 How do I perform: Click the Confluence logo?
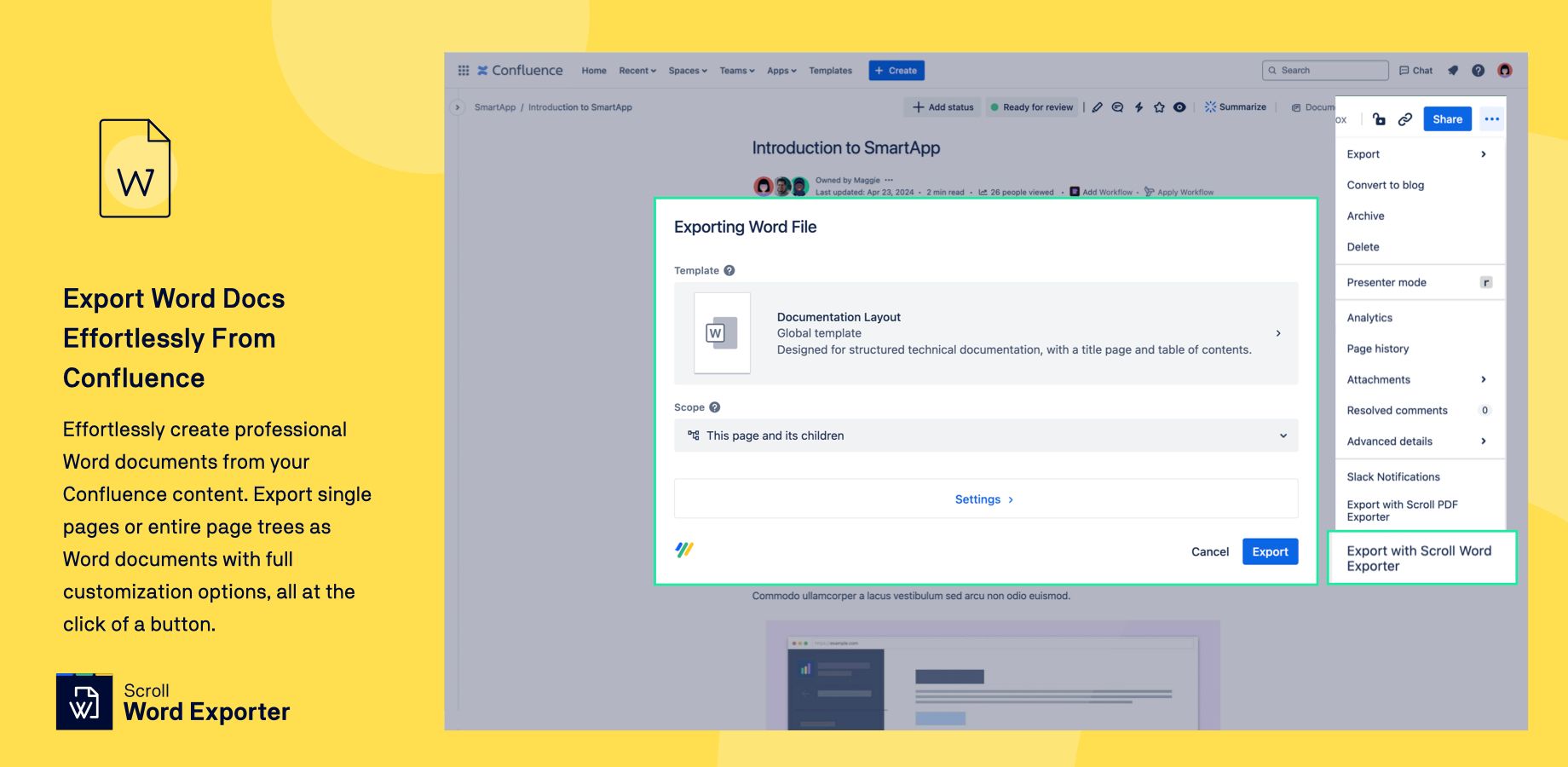[x=520, y=71]
